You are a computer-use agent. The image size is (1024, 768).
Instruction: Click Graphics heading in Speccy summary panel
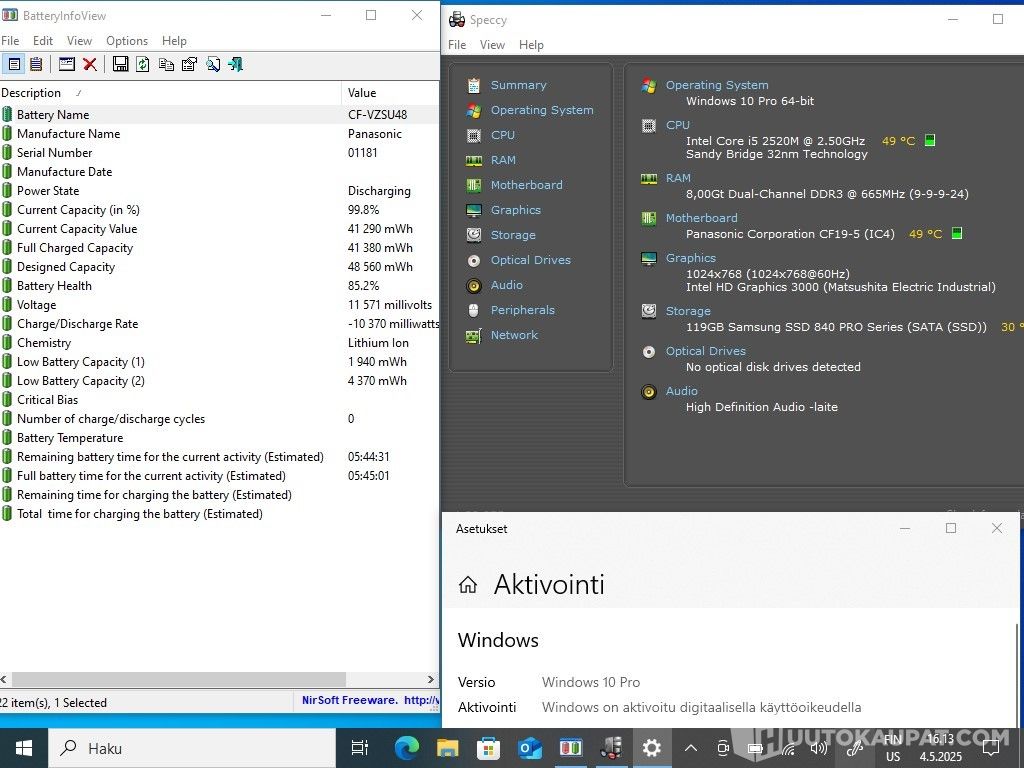(690, 258)
